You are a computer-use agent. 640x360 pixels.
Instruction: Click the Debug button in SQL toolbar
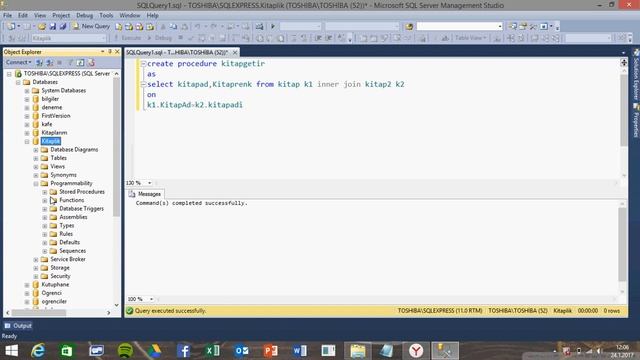[x=159, y=38]
